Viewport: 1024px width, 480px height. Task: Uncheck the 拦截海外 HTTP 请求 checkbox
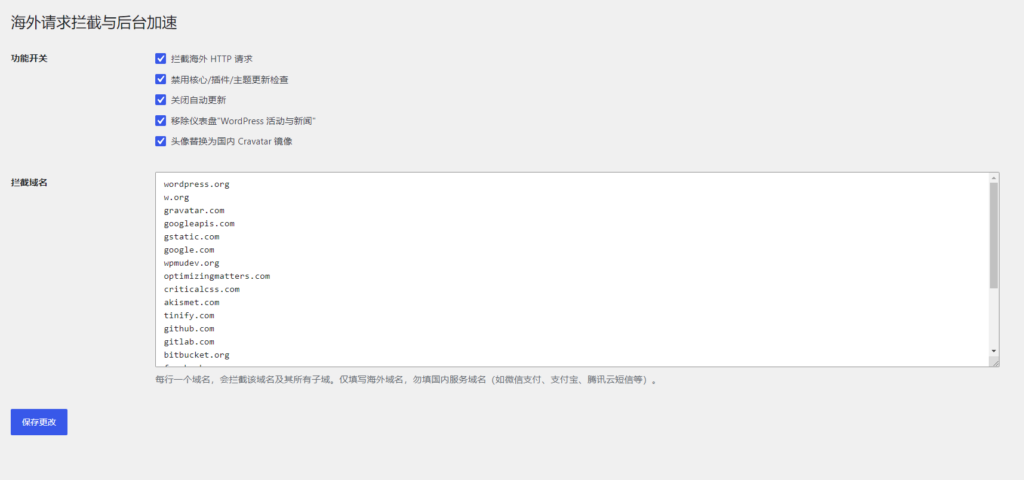[x=161, y=59]
